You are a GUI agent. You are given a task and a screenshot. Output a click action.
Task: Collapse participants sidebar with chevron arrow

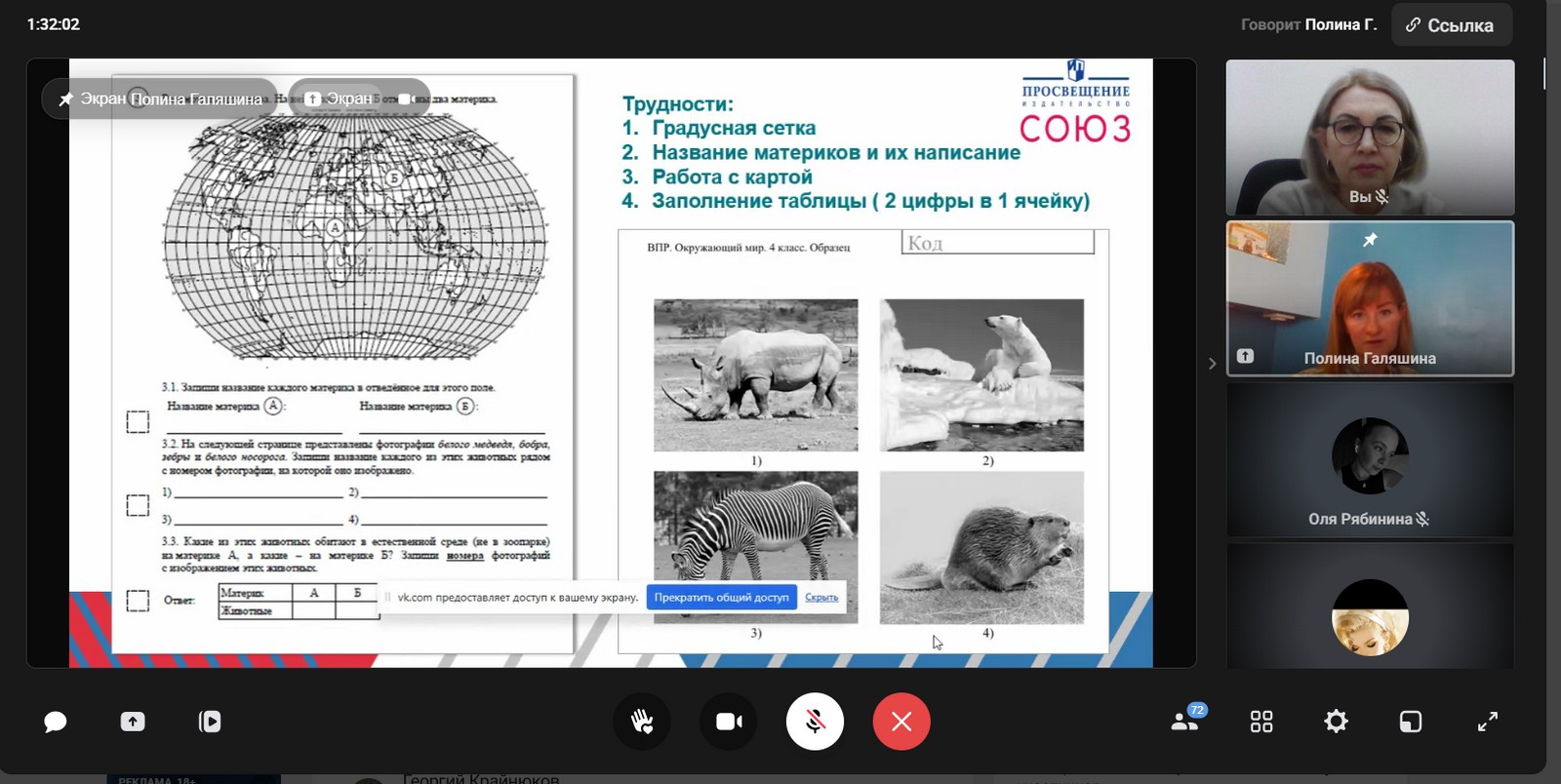[x=1212, y=364]
